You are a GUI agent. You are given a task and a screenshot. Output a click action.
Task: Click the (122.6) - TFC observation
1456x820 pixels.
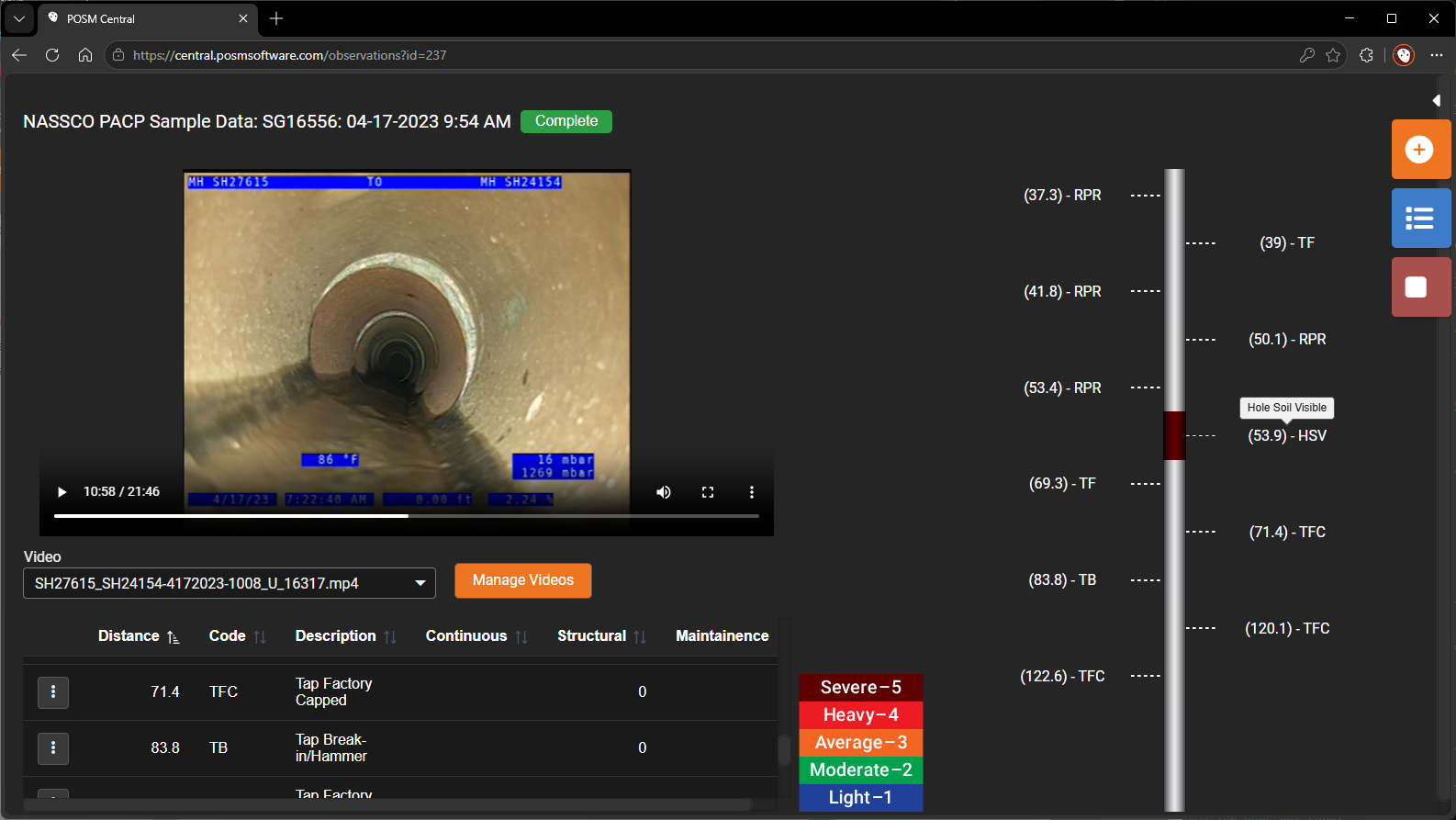[x=1062, y=677]
